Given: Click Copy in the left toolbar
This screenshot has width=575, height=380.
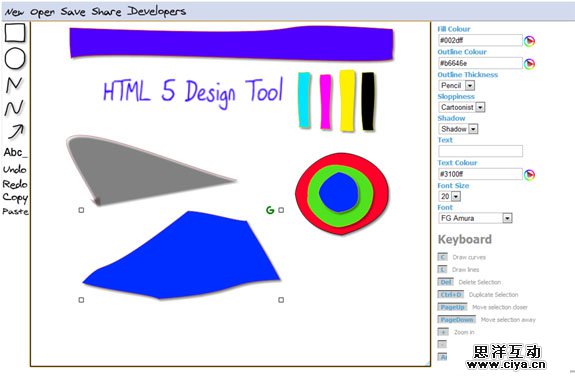Looking at the screenshot, I should click(x=15, y=198).
